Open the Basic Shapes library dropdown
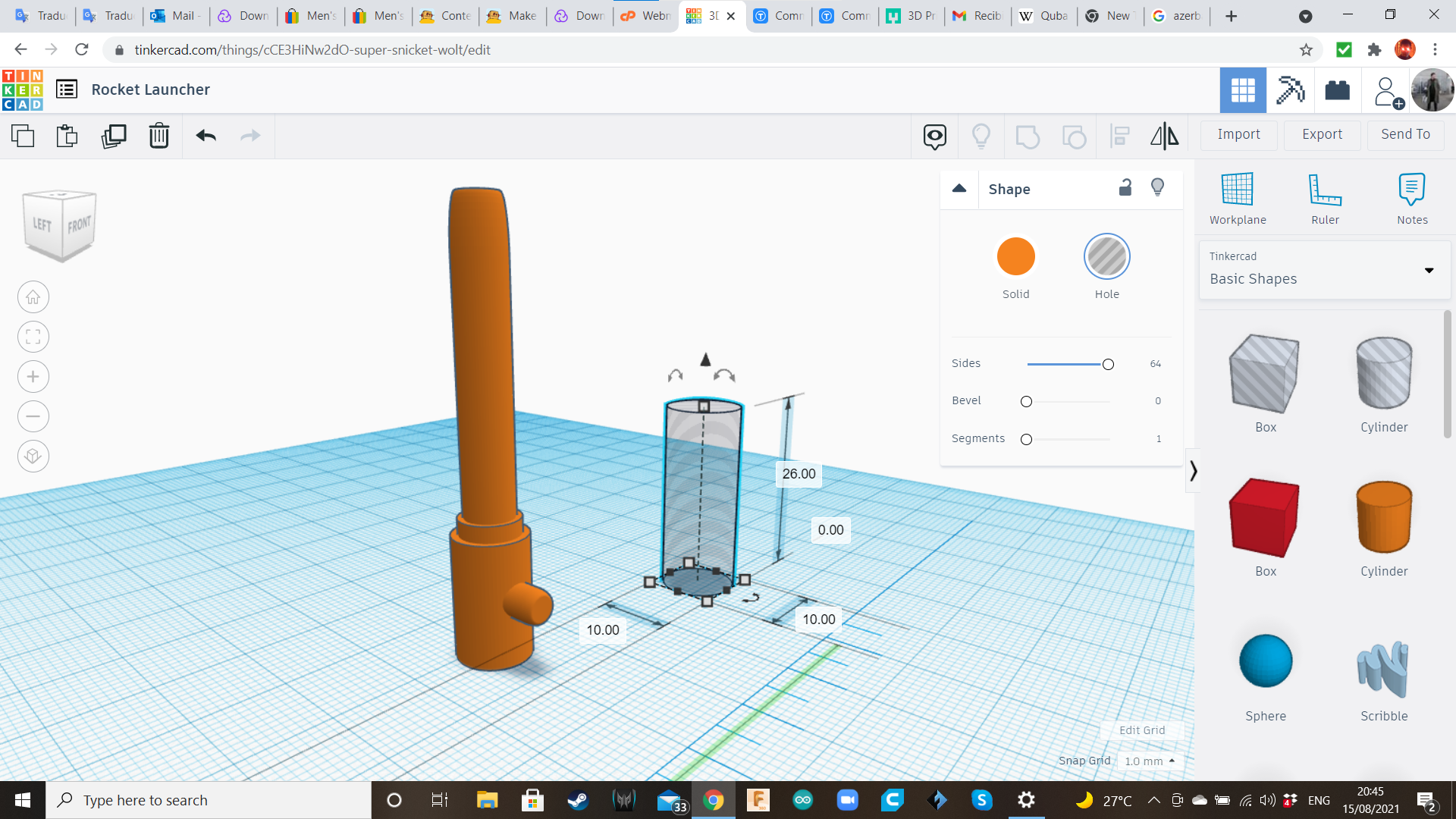Image resolution: width=1456 pixels, height=819 pixels. pos(1324,270)
